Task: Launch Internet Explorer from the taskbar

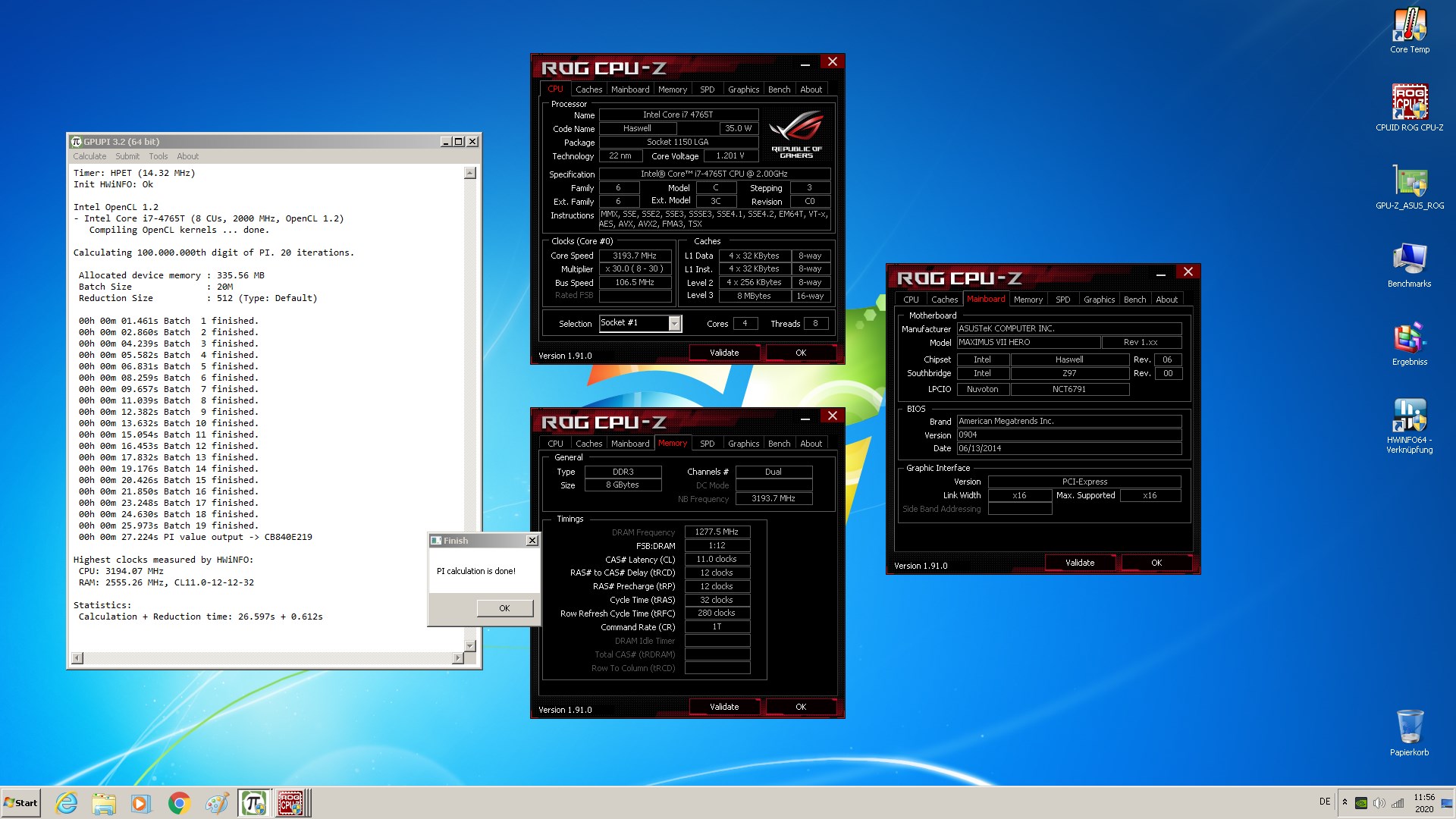Action: [67, 803]
